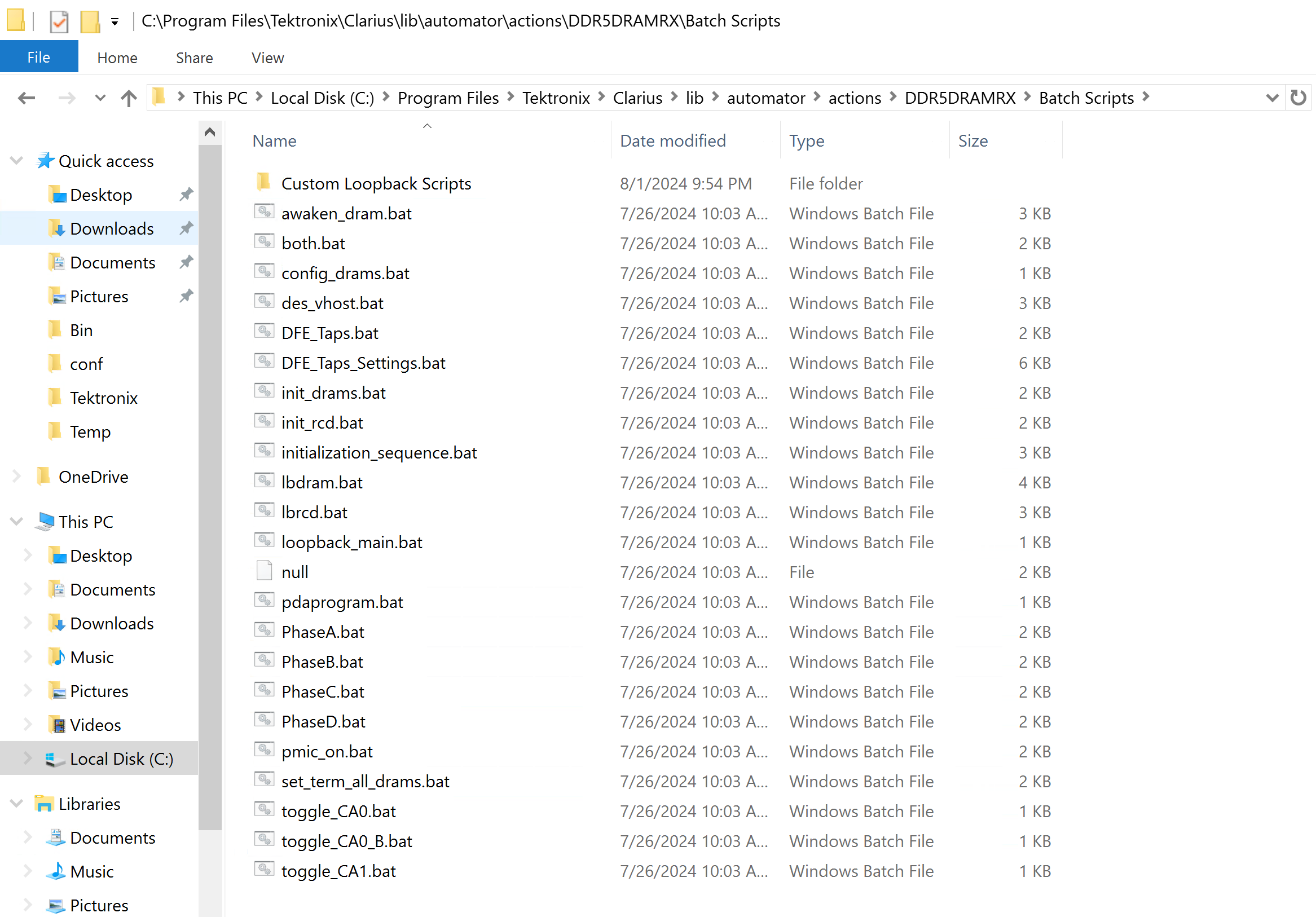Open the address bar history dropdown
Viewport: 1316px width, 917px height.
pos(1272,98)
